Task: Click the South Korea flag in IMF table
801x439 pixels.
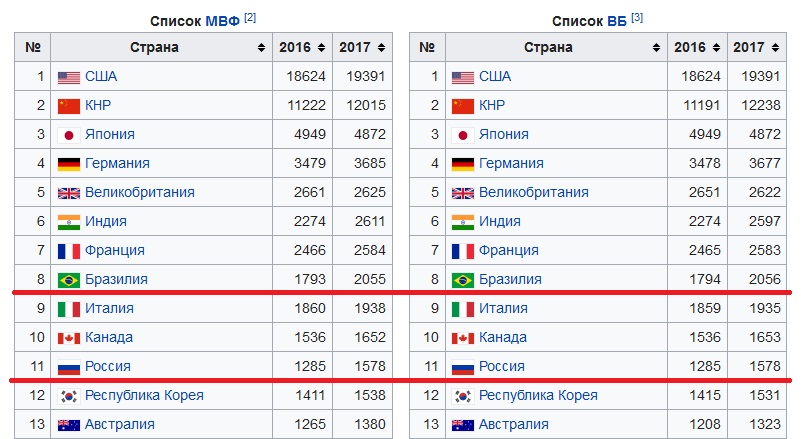Action: 68,396
